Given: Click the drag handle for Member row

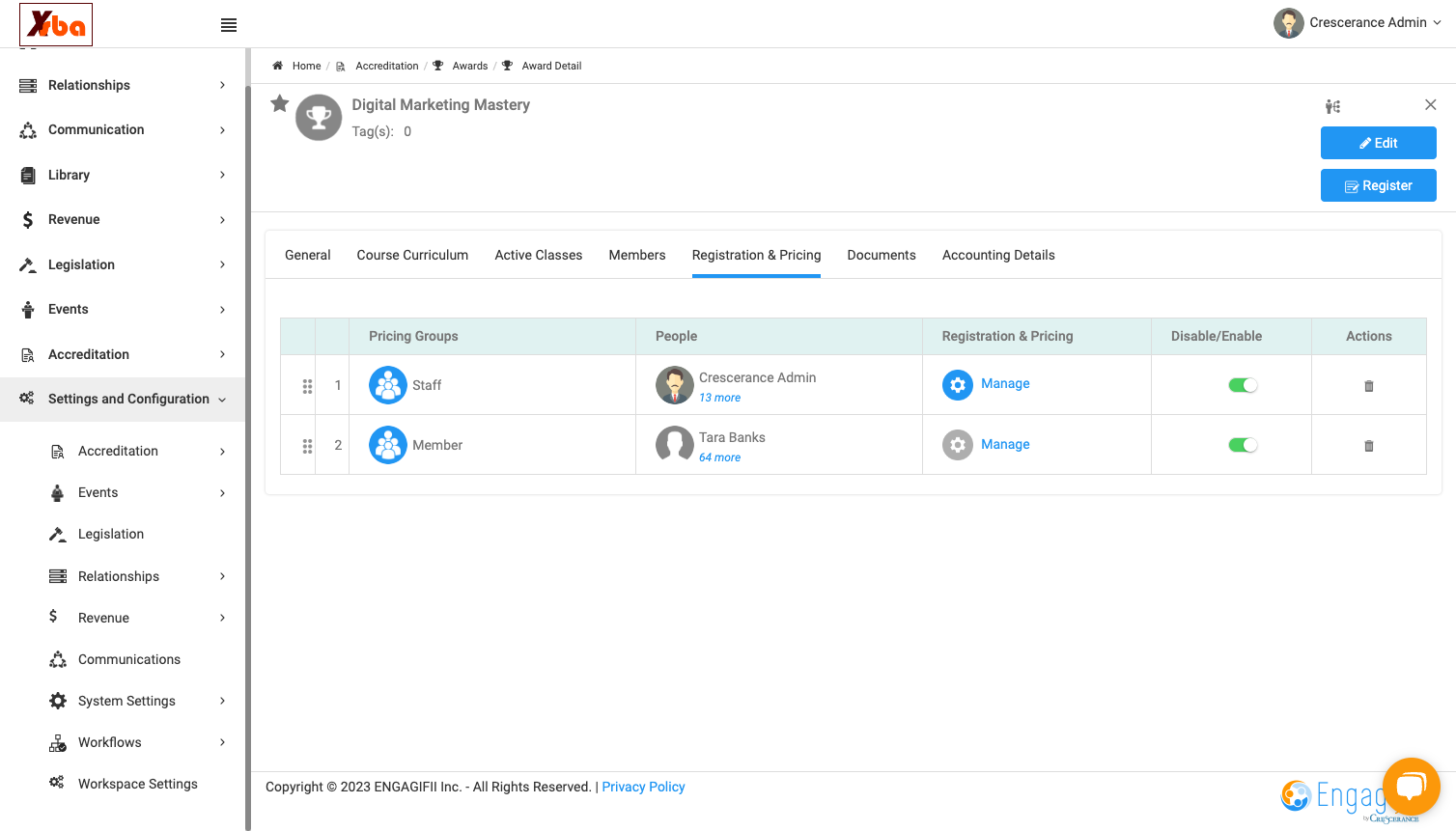Looking at the screenshot, I should (x=307, y=446).
